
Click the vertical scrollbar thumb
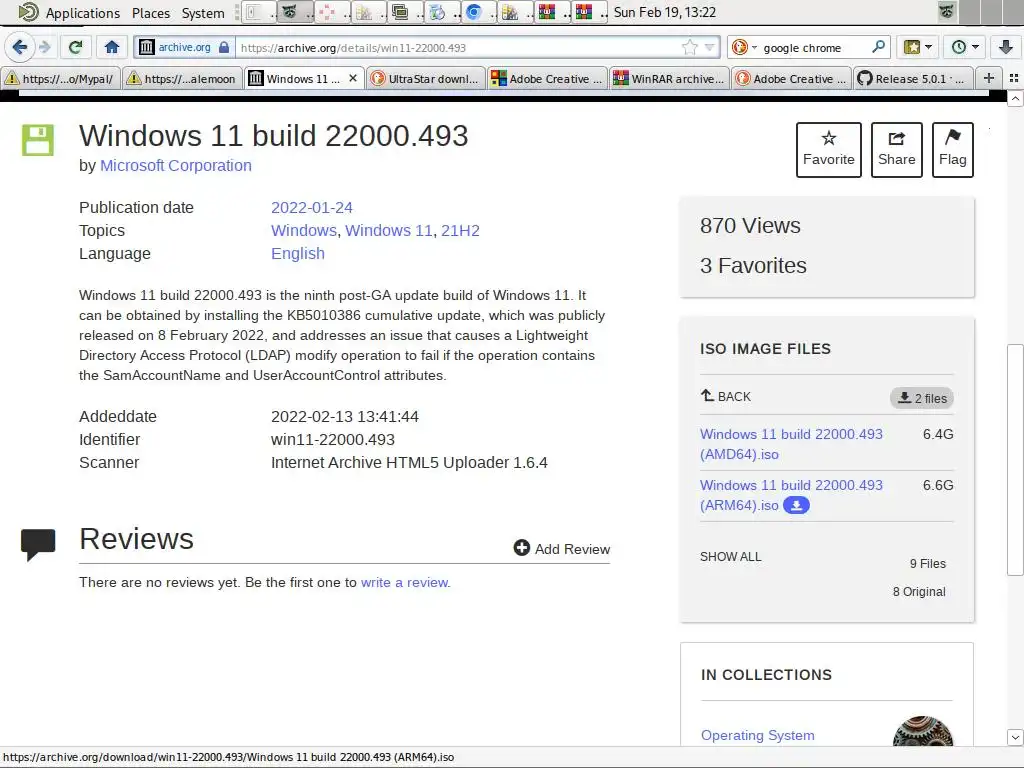(1015, 460)
